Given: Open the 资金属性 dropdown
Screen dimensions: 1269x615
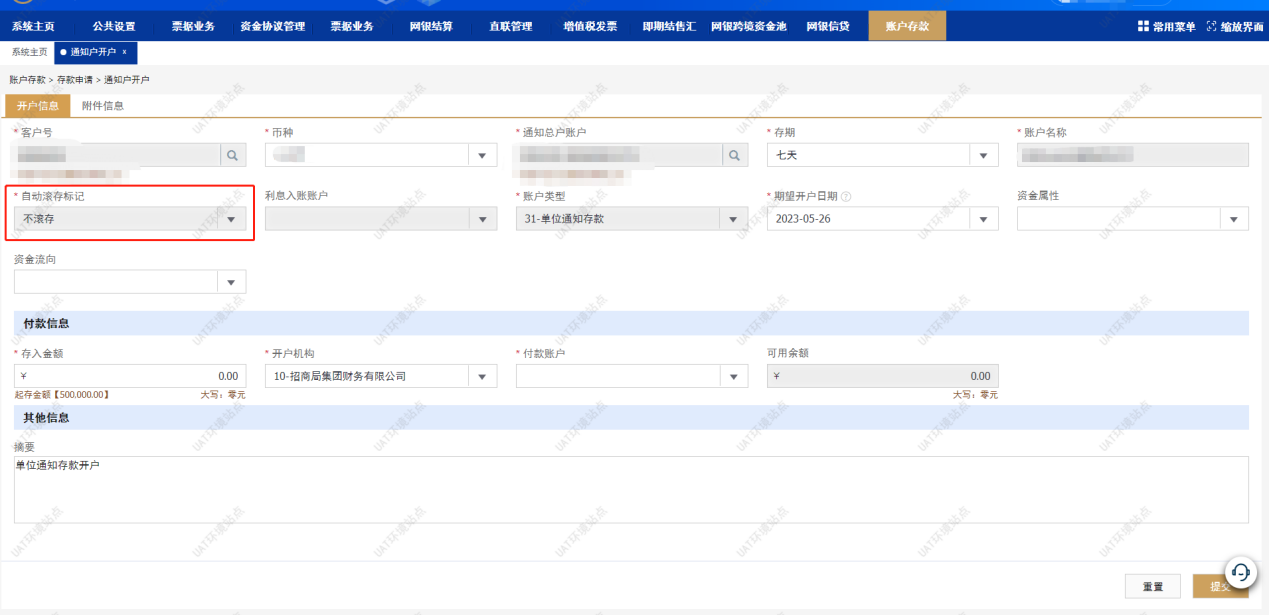Looking at the screenshot, I should [1234, 219].
